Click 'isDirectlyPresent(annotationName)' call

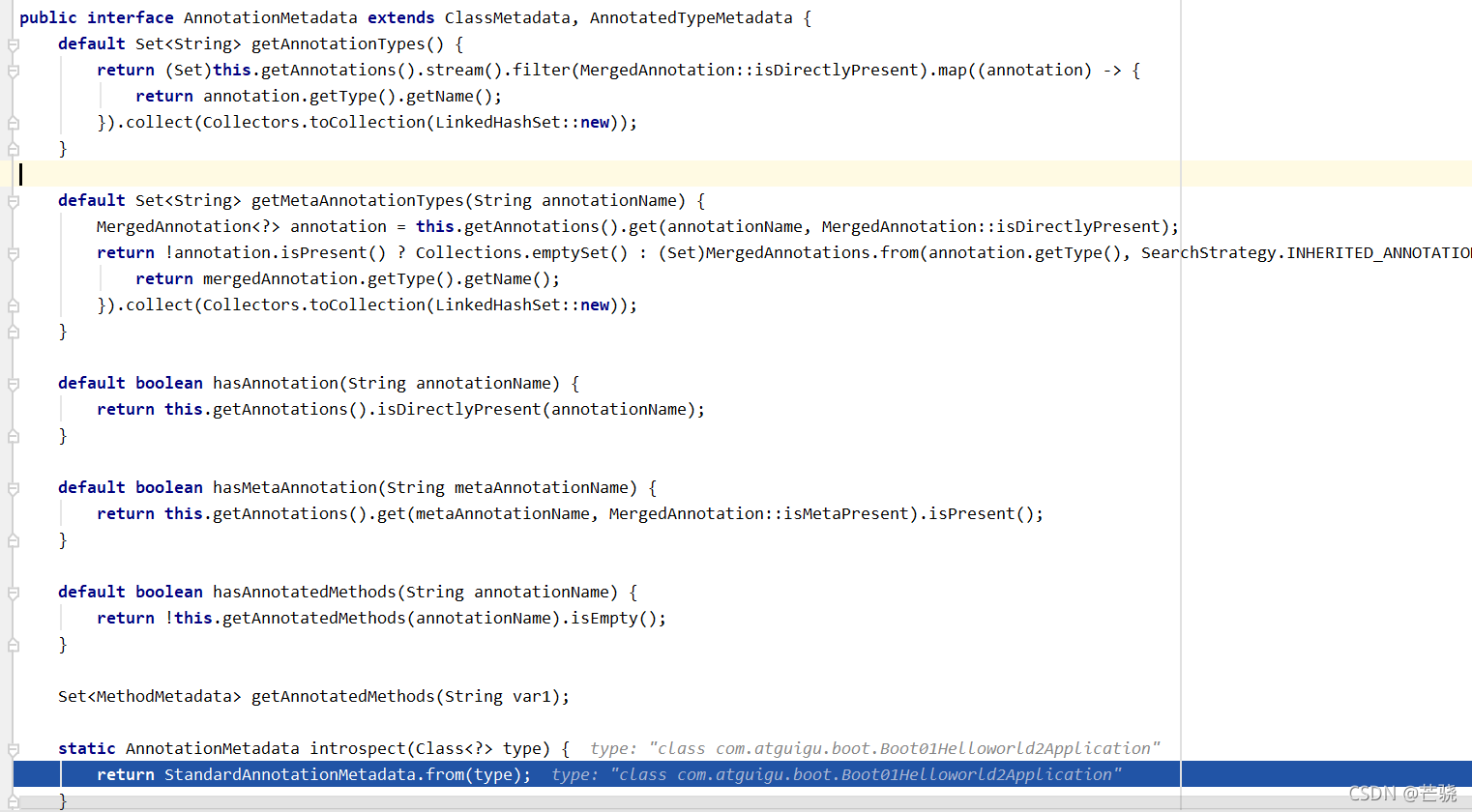[537, 409]
